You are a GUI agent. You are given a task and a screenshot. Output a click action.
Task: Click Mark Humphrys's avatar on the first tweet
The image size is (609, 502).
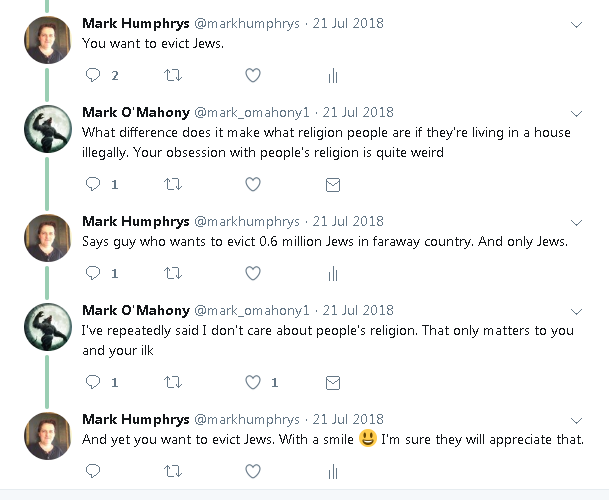point(47,39)
